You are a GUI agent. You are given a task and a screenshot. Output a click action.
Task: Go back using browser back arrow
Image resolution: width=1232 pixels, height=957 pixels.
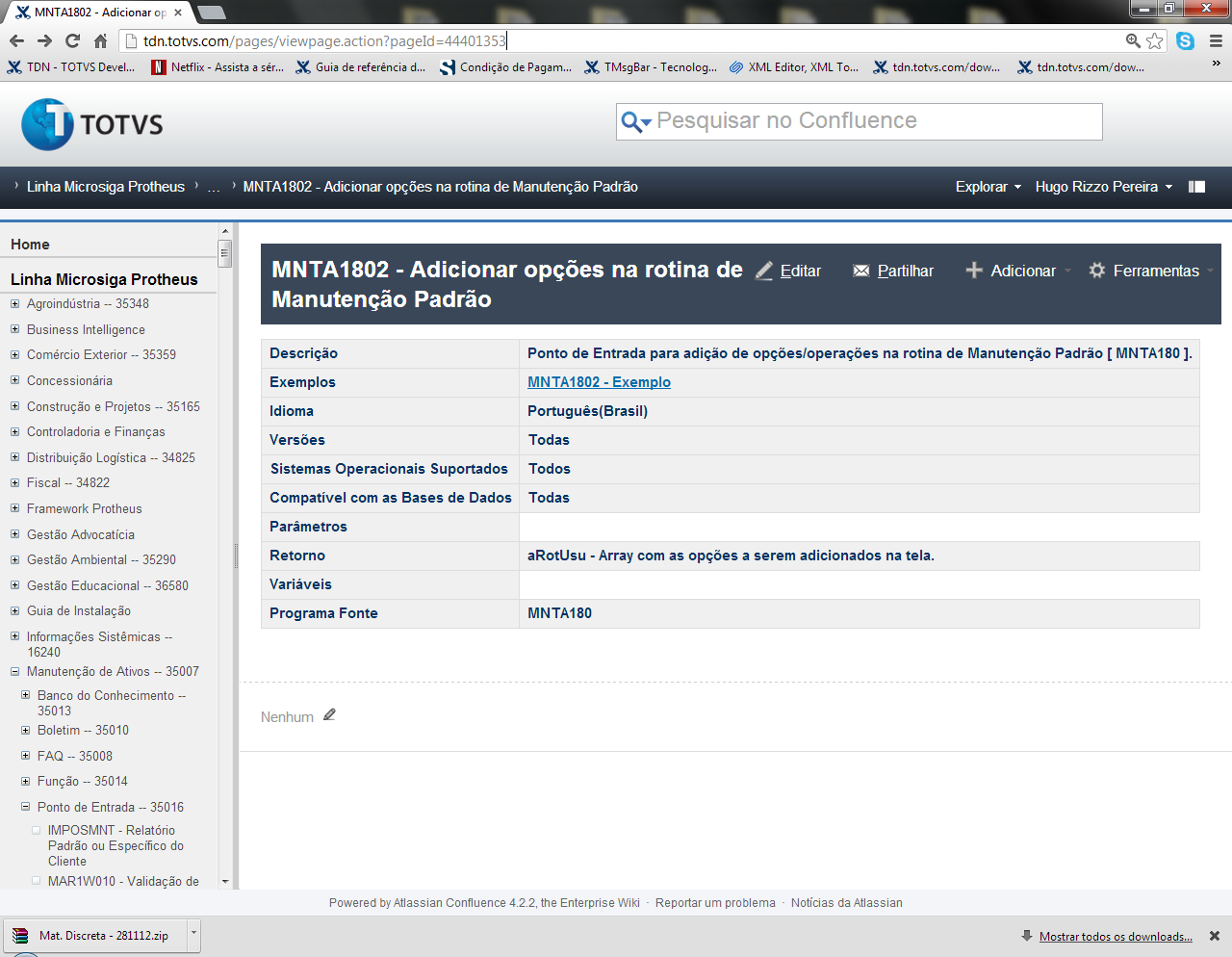(16, 40)
